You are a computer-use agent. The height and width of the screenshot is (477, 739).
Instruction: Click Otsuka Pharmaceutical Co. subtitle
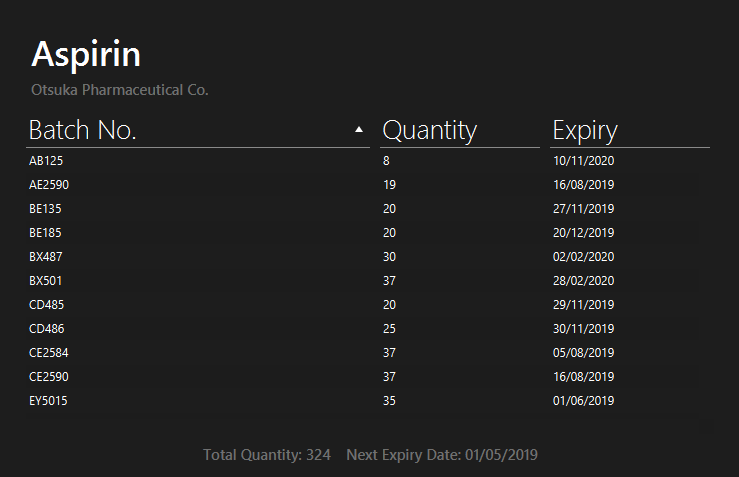[120, 90]
